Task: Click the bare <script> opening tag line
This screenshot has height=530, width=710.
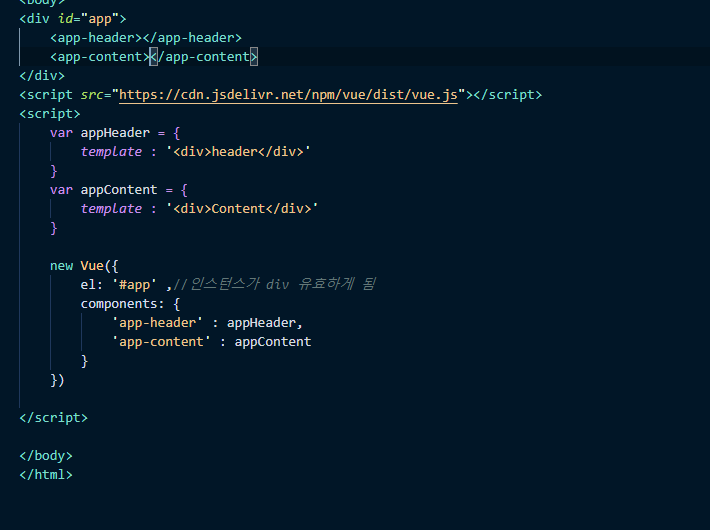Action: [50, 114]
